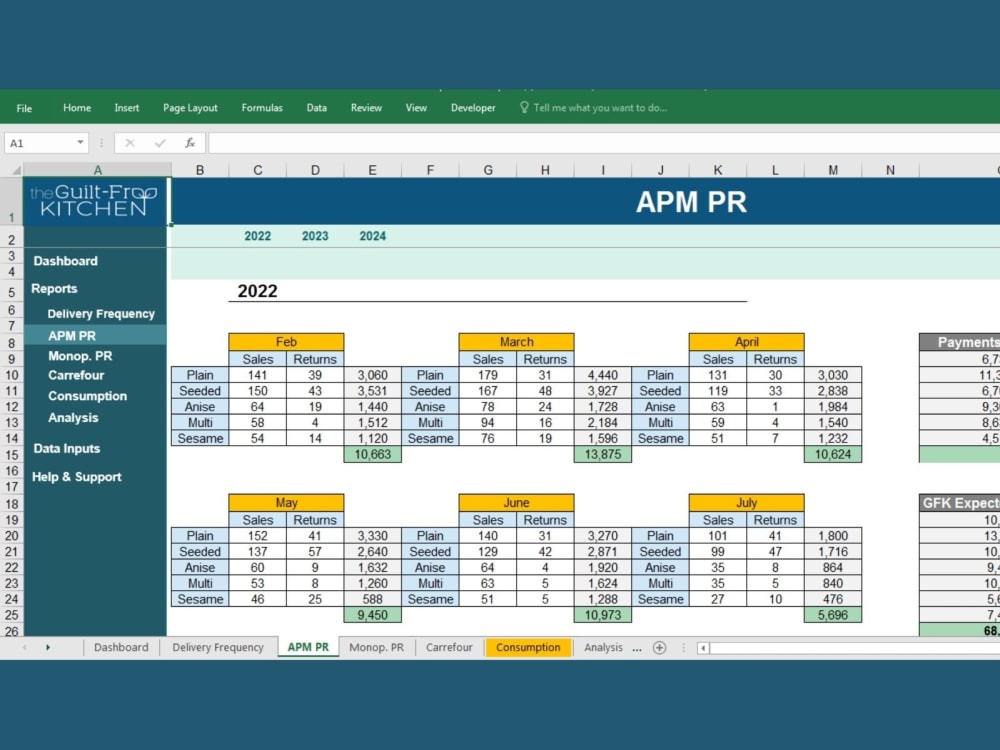Viewport: 1000px width, 750px height.
Task: Select the 2023 year link
Action: (x=315, y=236)
